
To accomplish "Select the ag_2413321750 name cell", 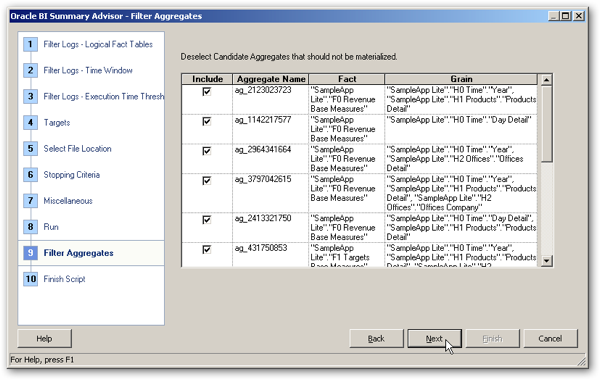I will click(x=270, y=228).
